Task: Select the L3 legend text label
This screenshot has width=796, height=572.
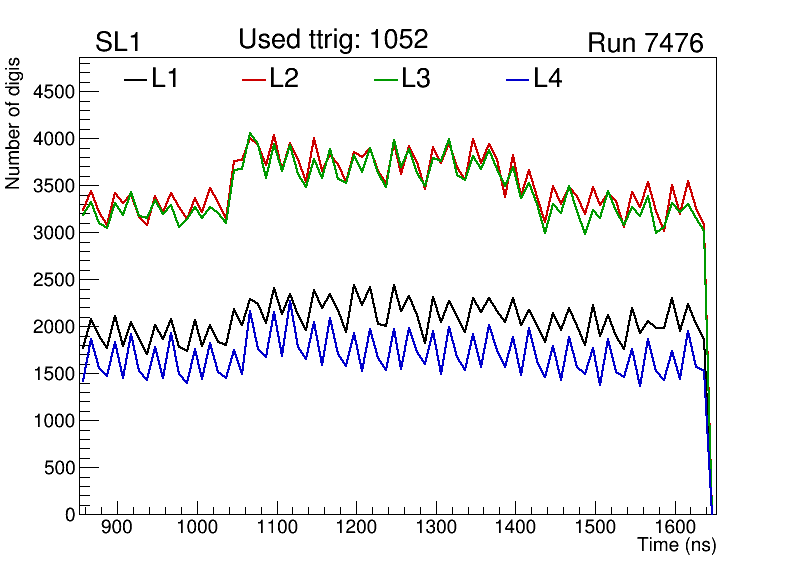Action: pyautogui.click(x=416, y=78)
